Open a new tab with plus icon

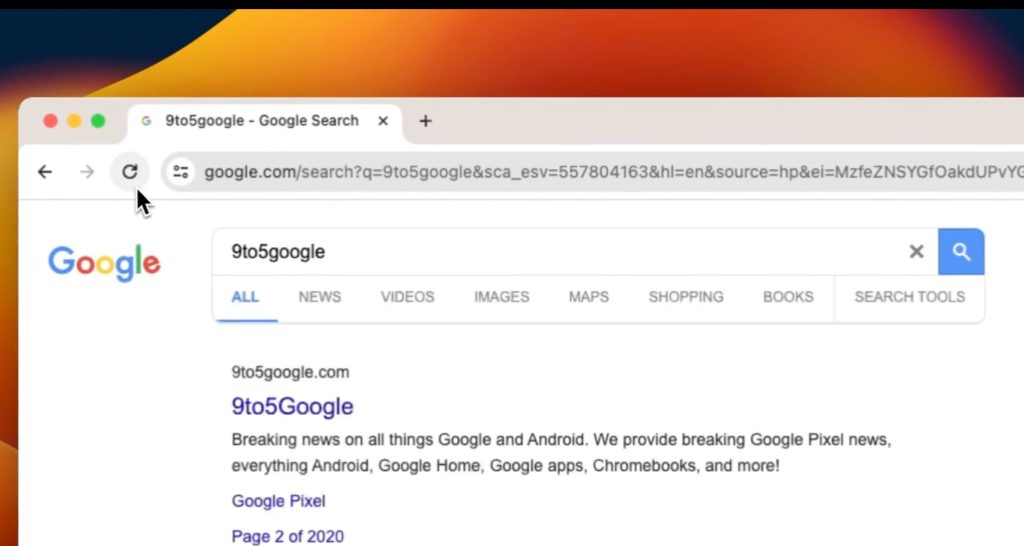[425, 121]
